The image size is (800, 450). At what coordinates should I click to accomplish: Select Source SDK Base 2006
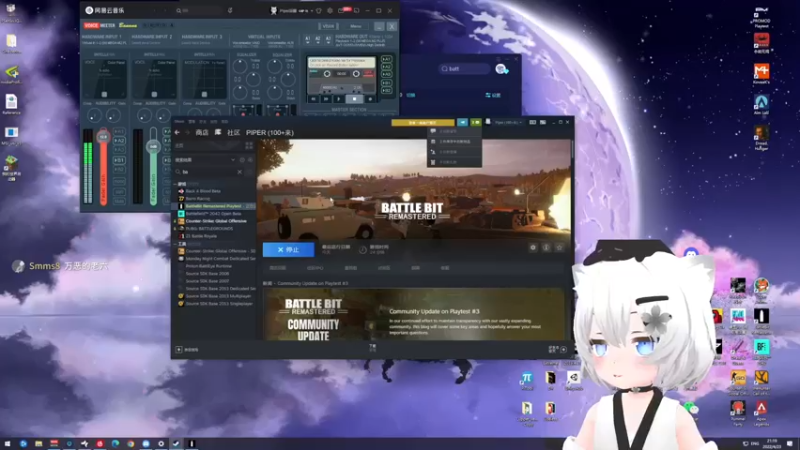click(x=207, y=273)
